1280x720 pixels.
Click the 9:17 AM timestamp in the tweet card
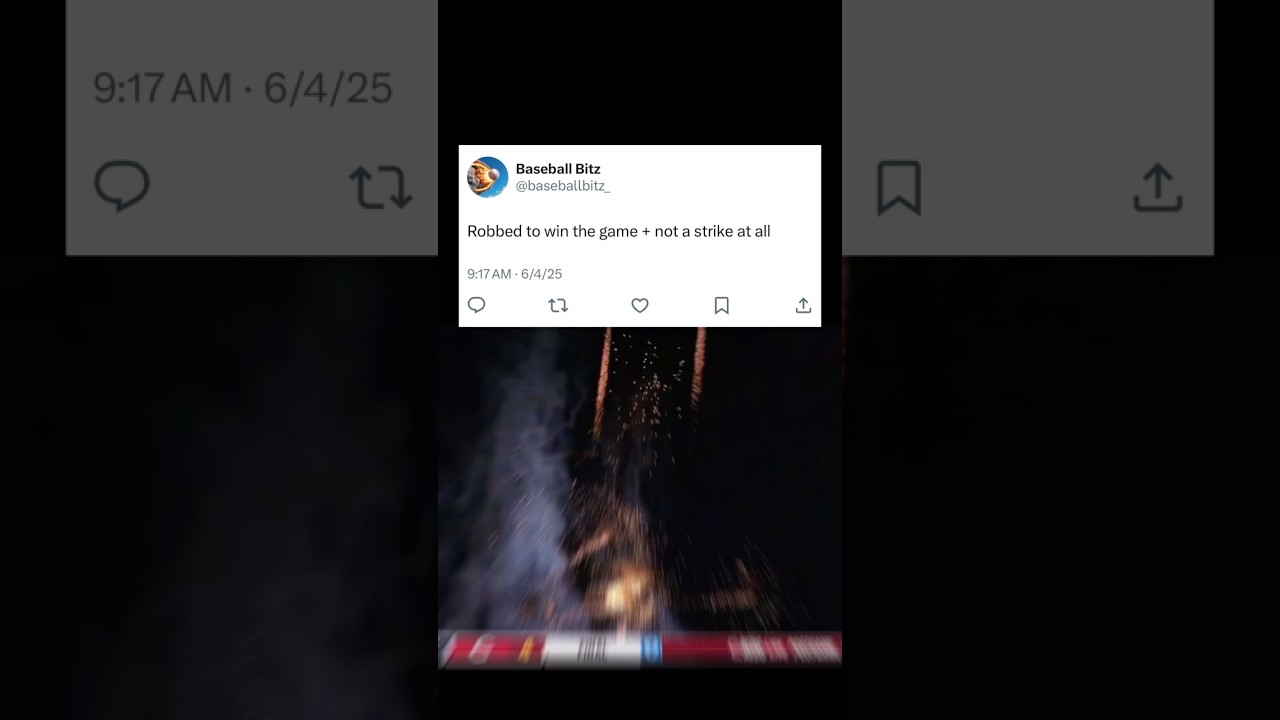[x=489, y=274]
